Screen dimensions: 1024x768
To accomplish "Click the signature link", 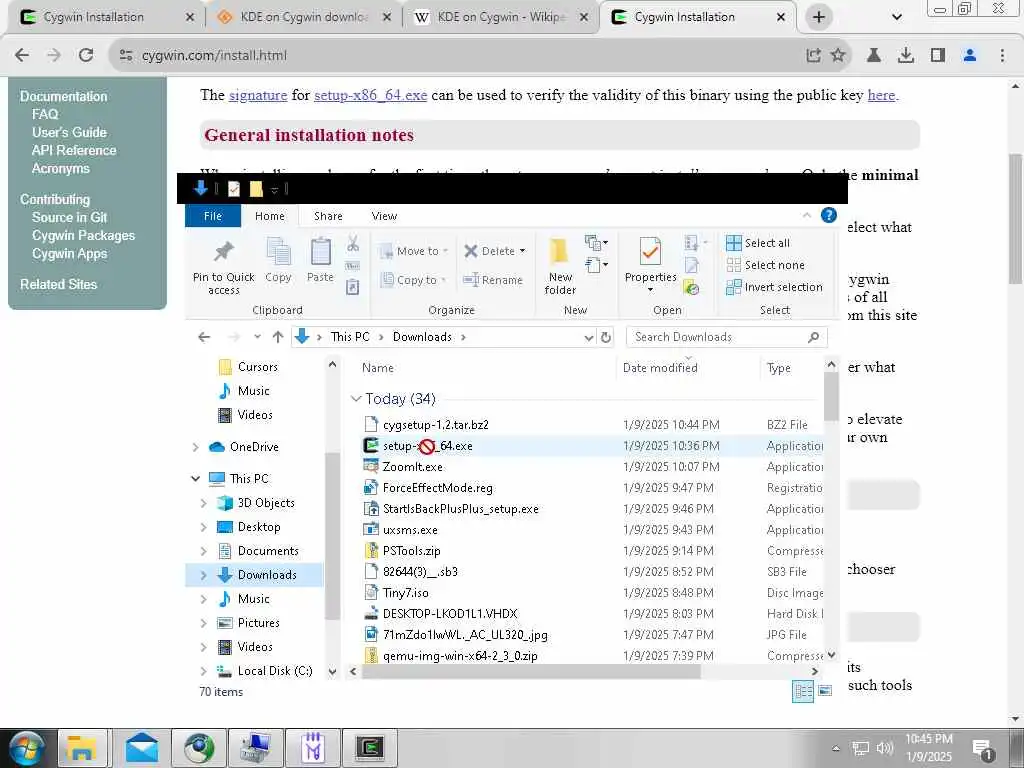I will (258, 95).
